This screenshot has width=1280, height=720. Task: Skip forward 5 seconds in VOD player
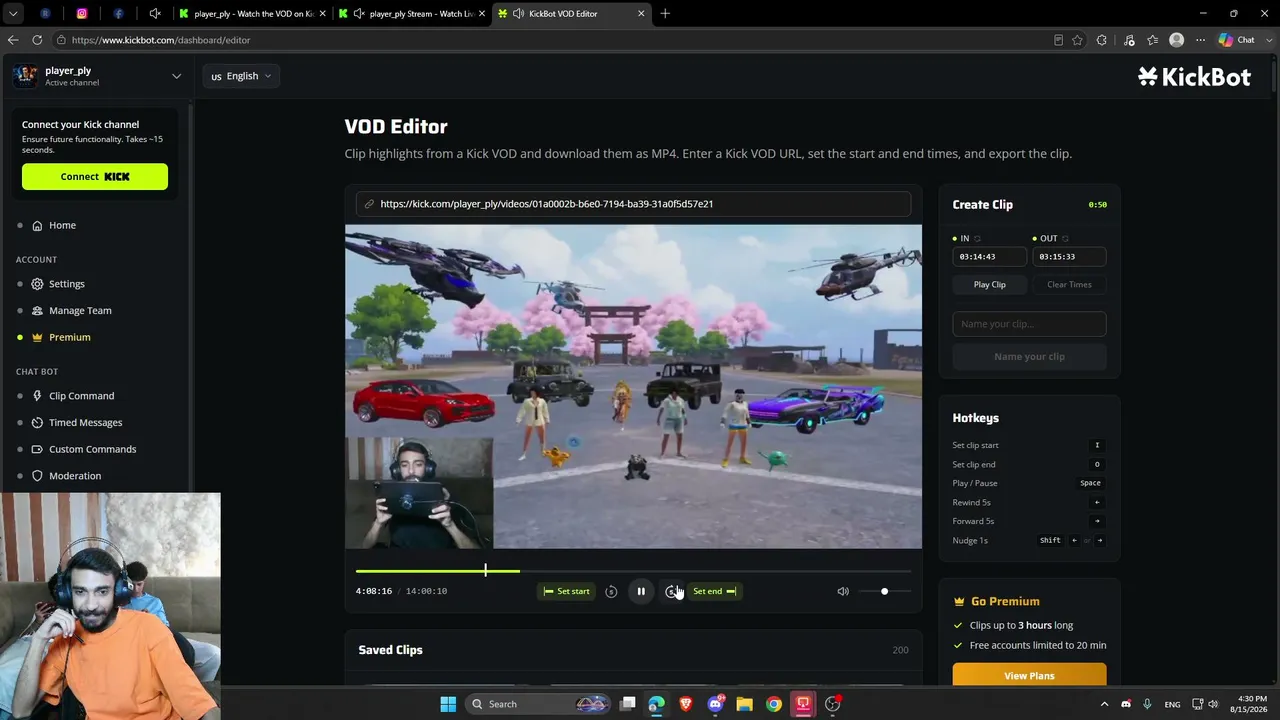click(671, 591)
